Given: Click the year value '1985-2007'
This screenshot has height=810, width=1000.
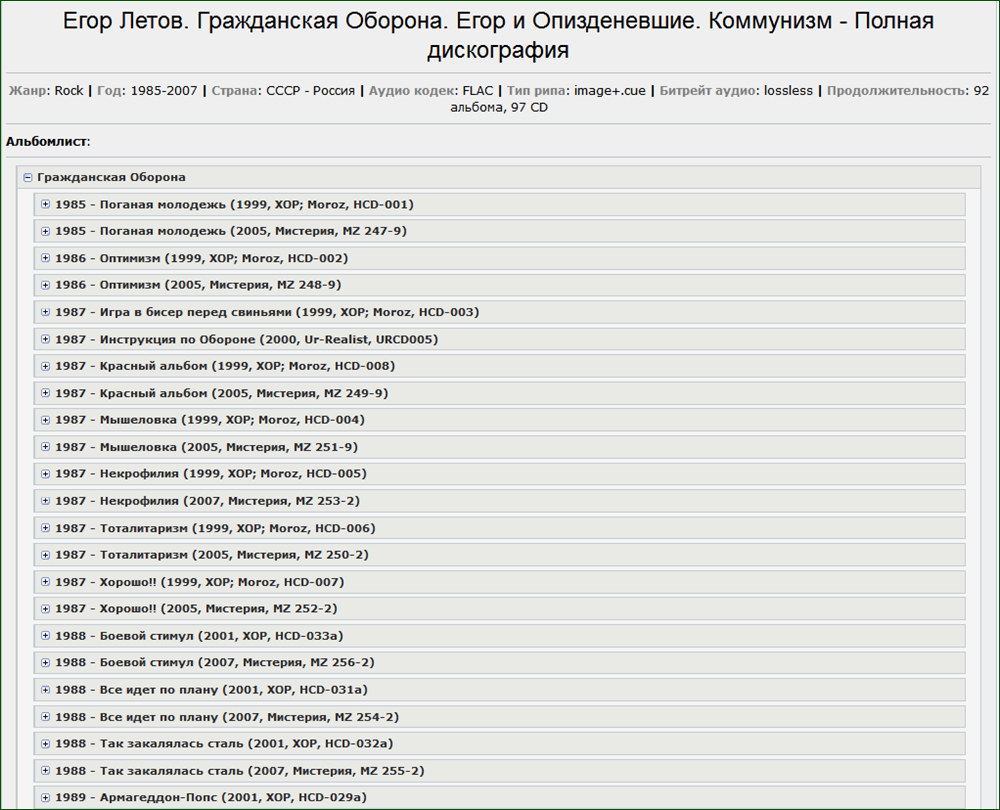Looking at the screenshot, I should click(x=164, y=91).
